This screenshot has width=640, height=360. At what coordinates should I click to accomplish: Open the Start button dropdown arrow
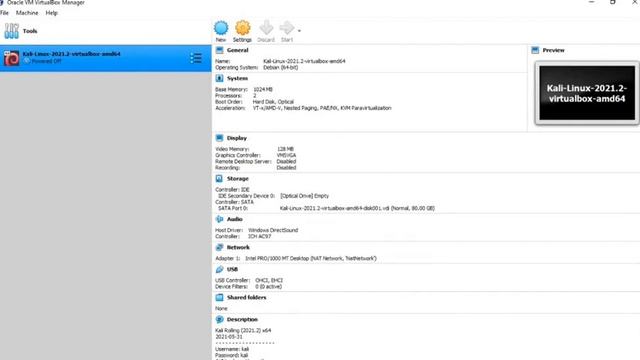pos(299,31)
